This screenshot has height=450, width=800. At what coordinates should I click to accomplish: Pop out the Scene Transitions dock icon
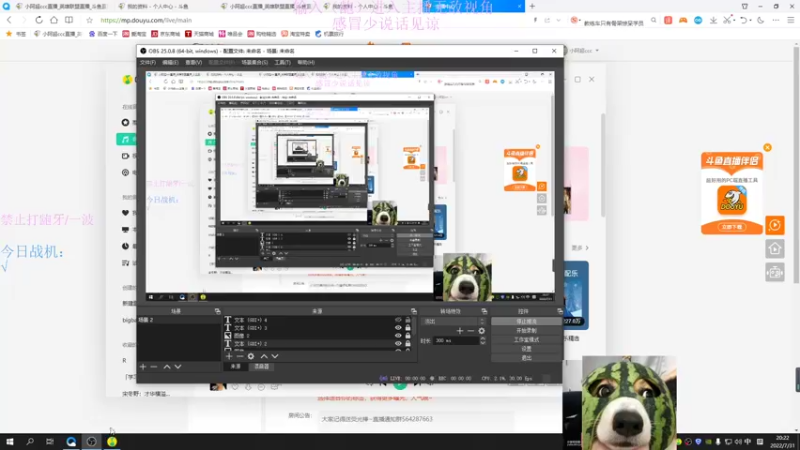pos(484,311)
